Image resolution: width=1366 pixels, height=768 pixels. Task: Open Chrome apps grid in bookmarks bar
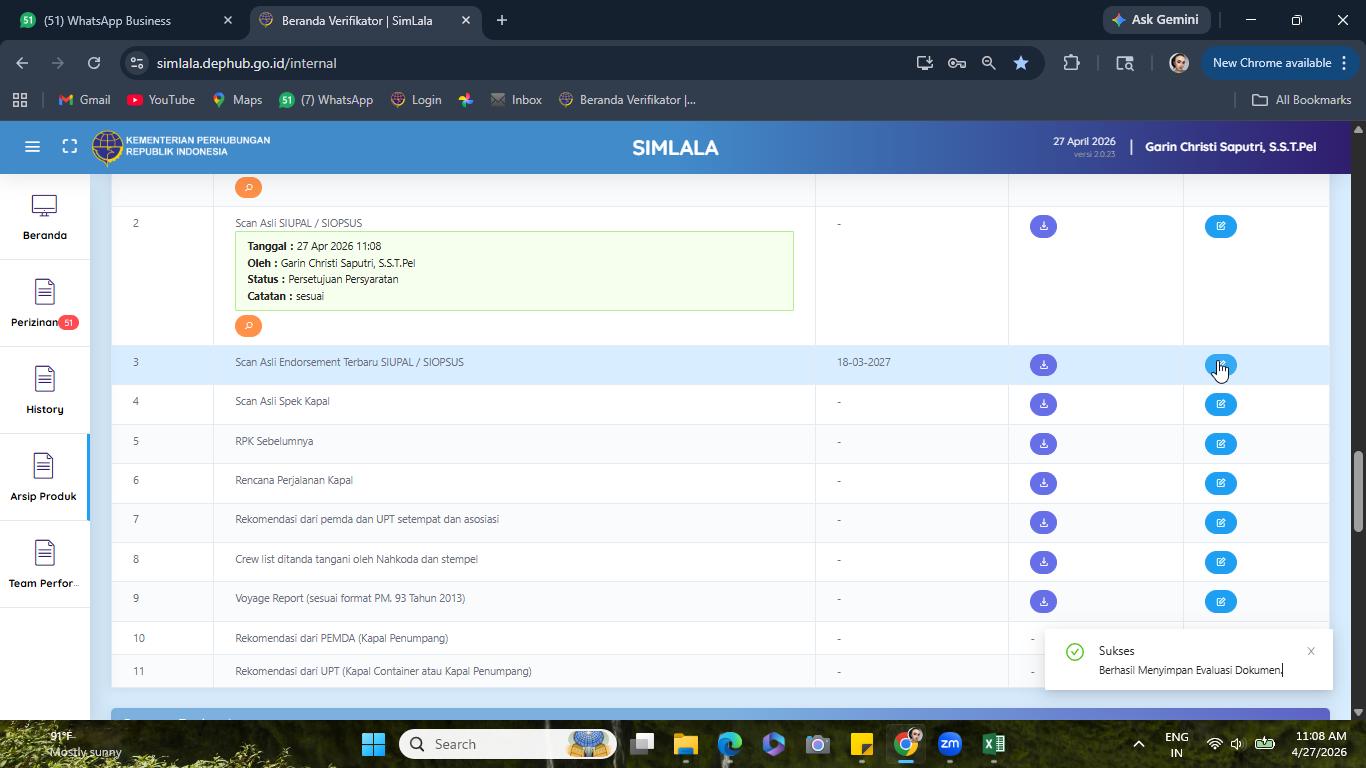[20, 100]
